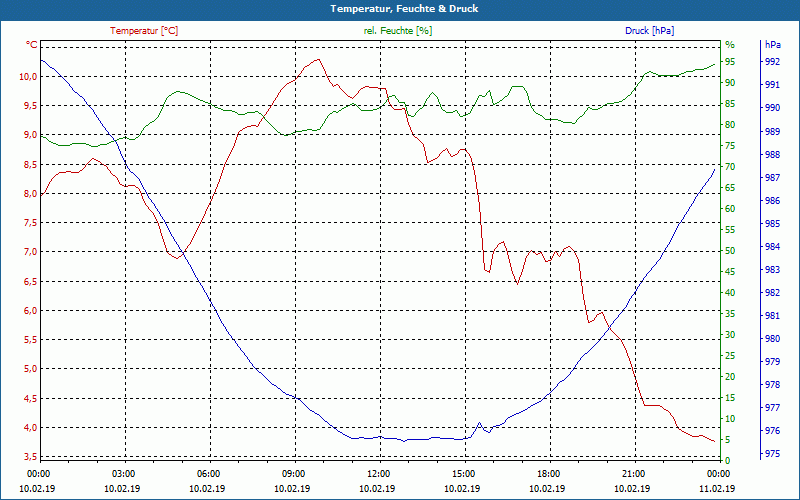Click the '12:00' time axis label
Image resolution: width=800 pixels, height=500 pixels.
point(378,473)
